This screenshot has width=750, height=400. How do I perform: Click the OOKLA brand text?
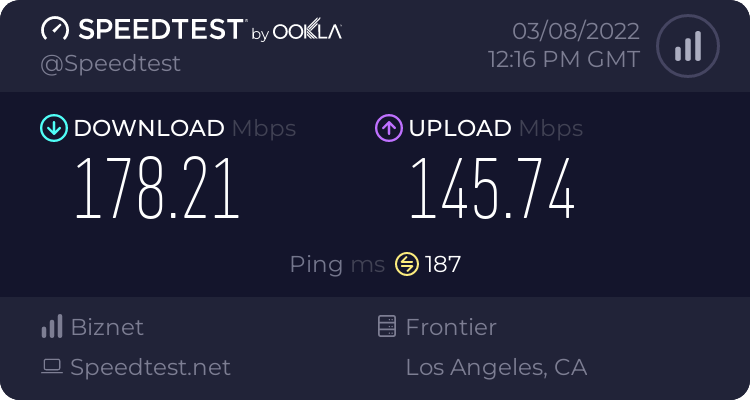click(x=308, y=32)
